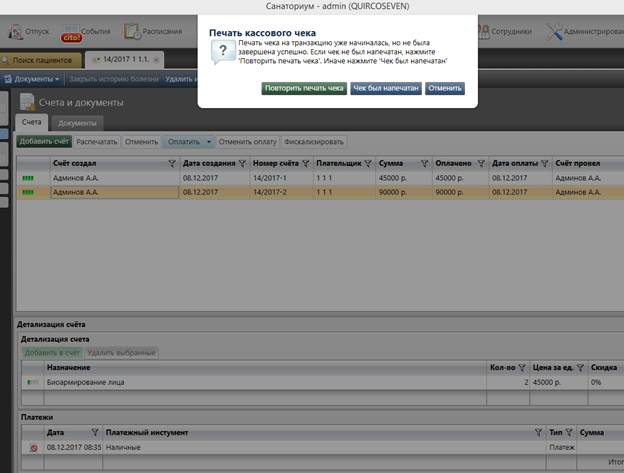624x473 pixels.
Task: Click the red cancel icon in Платежи row
Action: click(x=33, y=449)
